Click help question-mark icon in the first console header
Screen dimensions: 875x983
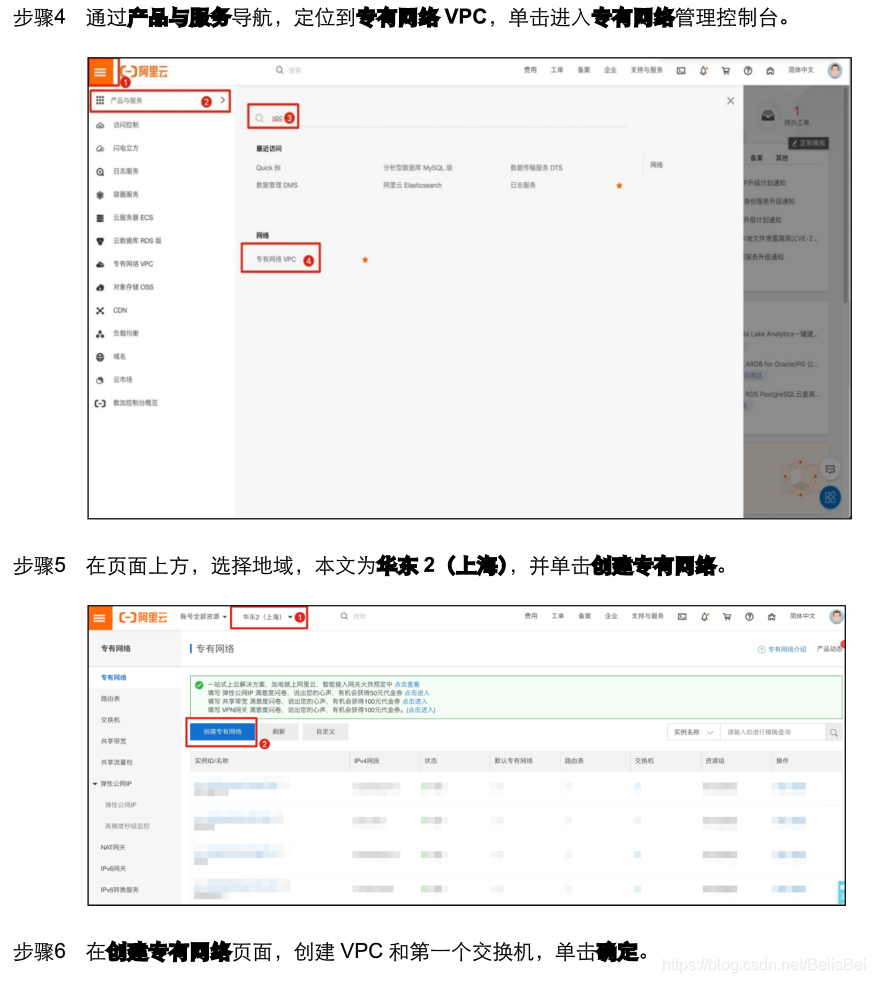[748, 71]
